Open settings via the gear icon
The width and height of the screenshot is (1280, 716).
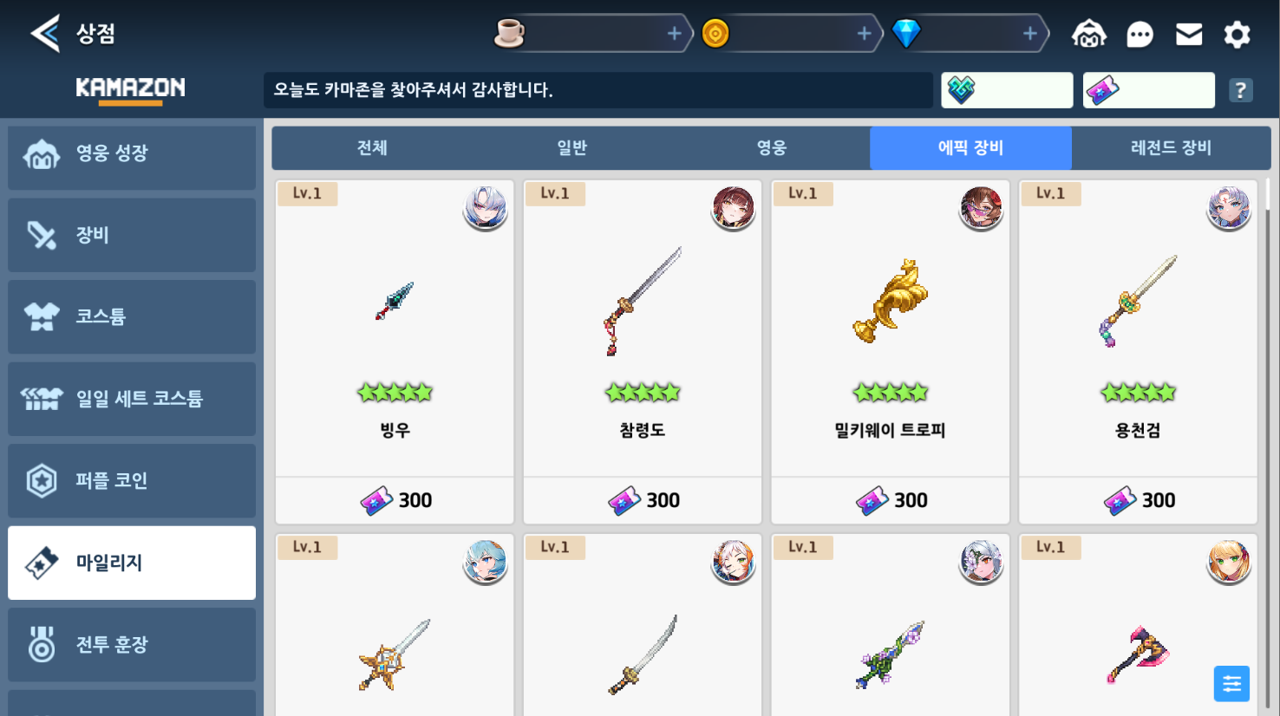coord(1237,35)
